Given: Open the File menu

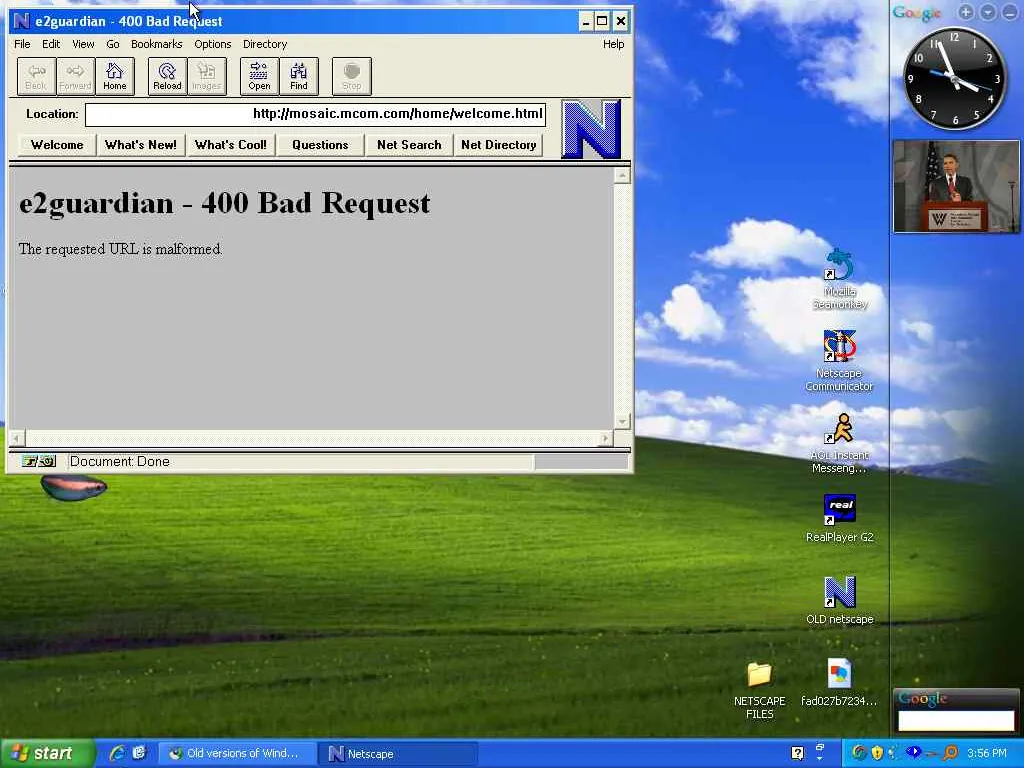Looking at the screenshot, I should pyautogui.click(x=22, y=44).
